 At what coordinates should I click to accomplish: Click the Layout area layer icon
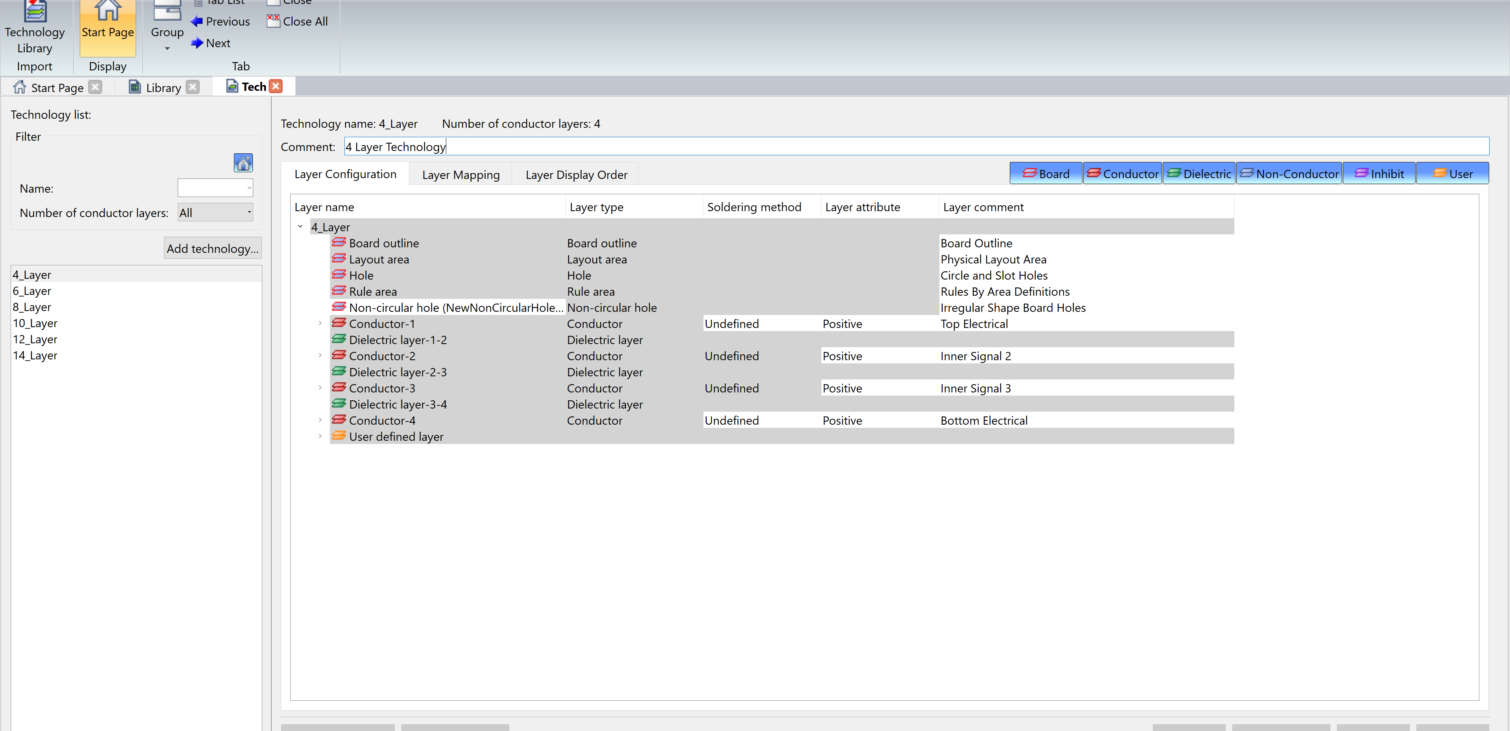[338, 259]
